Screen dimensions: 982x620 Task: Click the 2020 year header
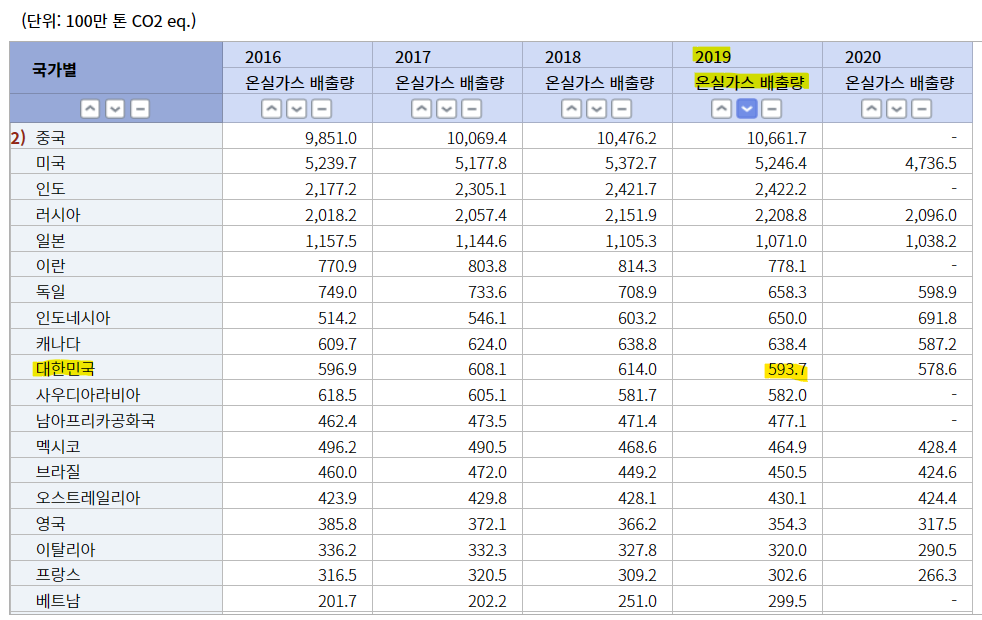point(863,57)
